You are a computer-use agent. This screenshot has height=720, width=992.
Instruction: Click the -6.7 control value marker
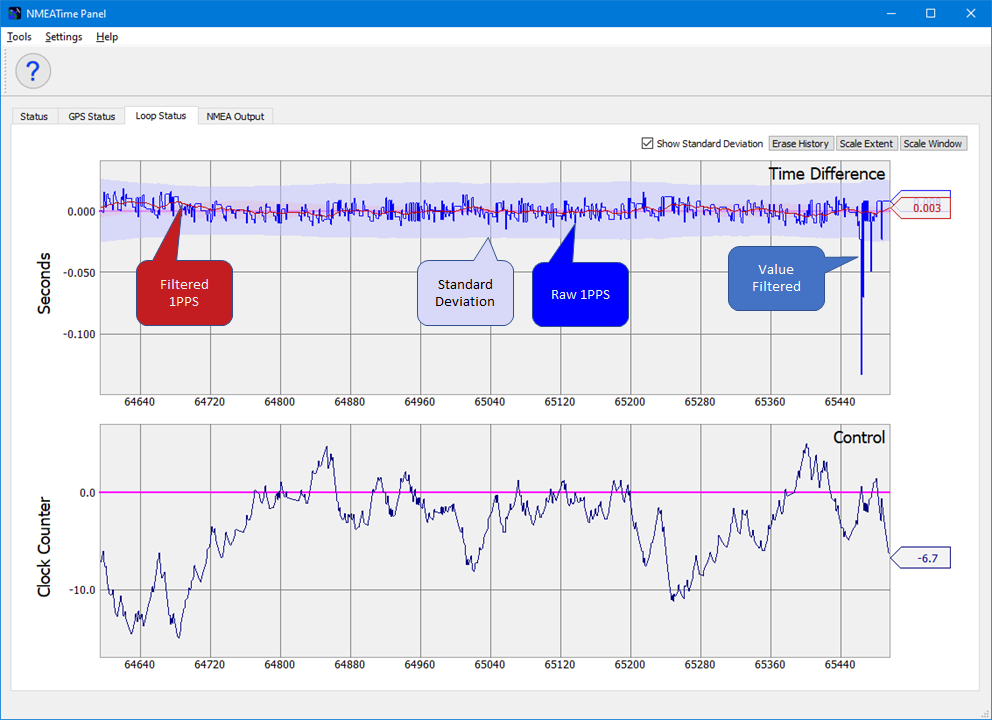926,558
